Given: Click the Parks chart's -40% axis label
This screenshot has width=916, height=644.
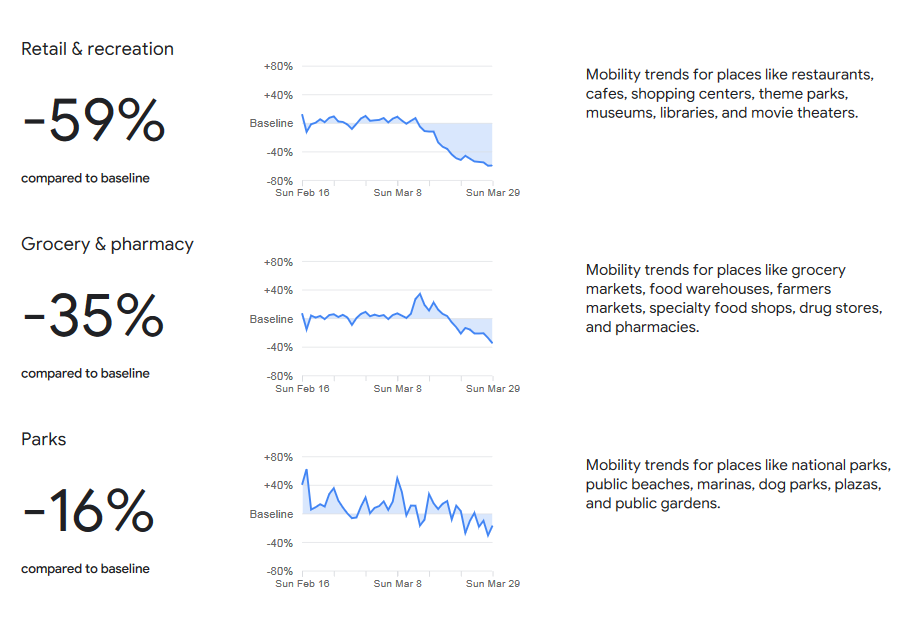Looking at the screenshot, I should [x=279, y=543].
